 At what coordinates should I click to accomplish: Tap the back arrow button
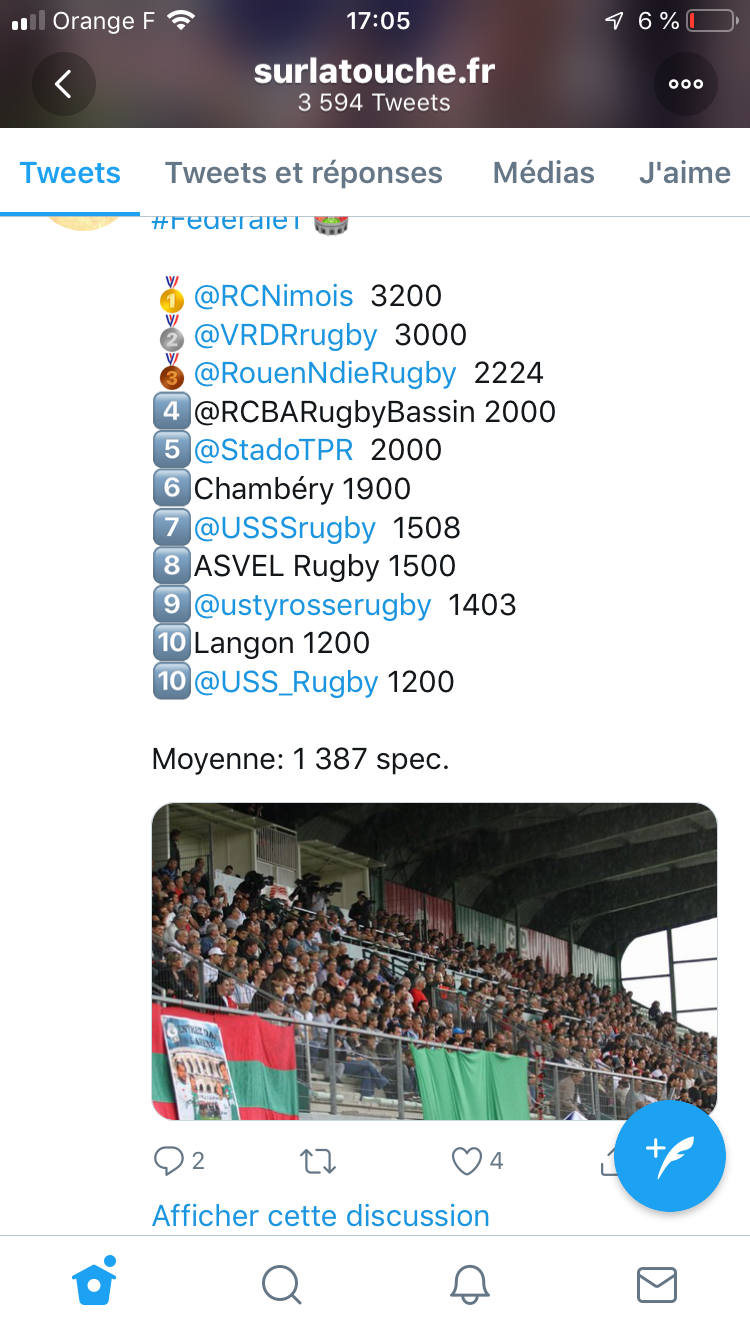click(64, 84)
